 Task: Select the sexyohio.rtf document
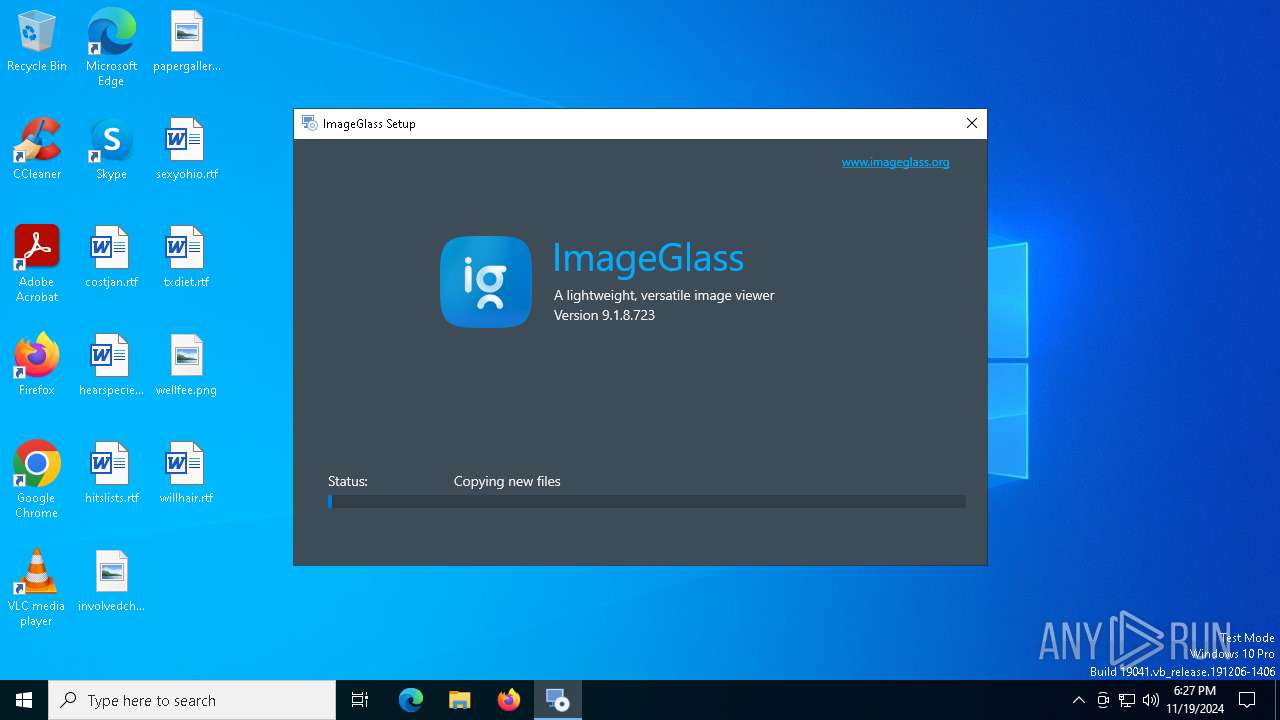[186, 150]
